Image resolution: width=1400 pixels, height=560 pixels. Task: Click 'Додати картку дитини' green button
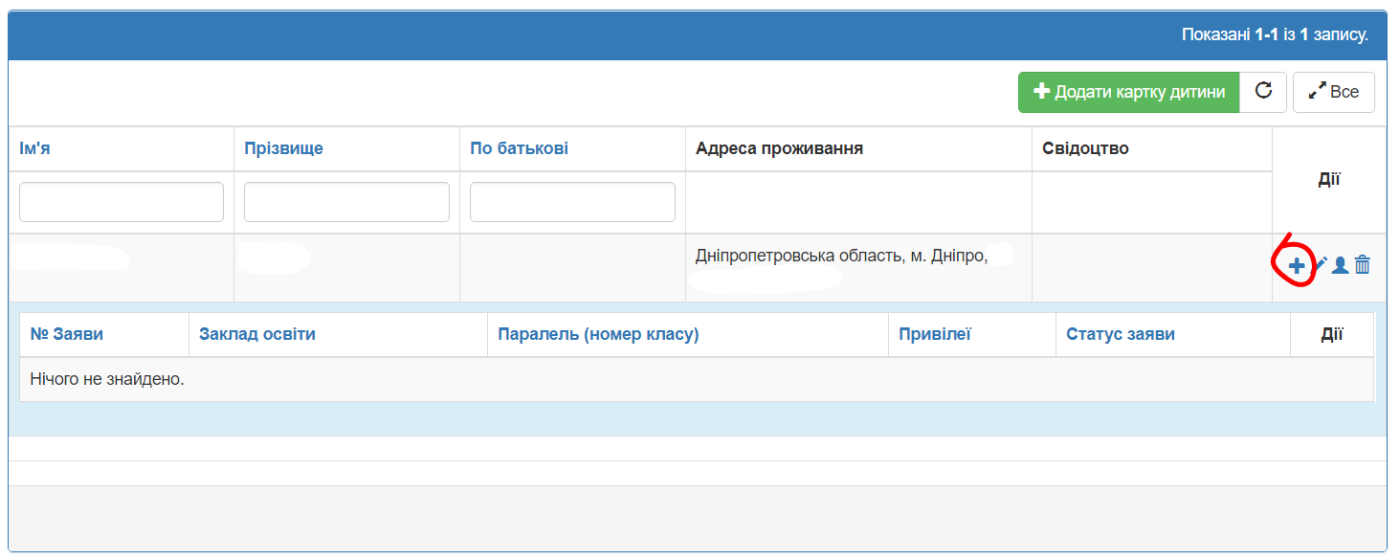pyautogui.click(x=1129, y=92)
